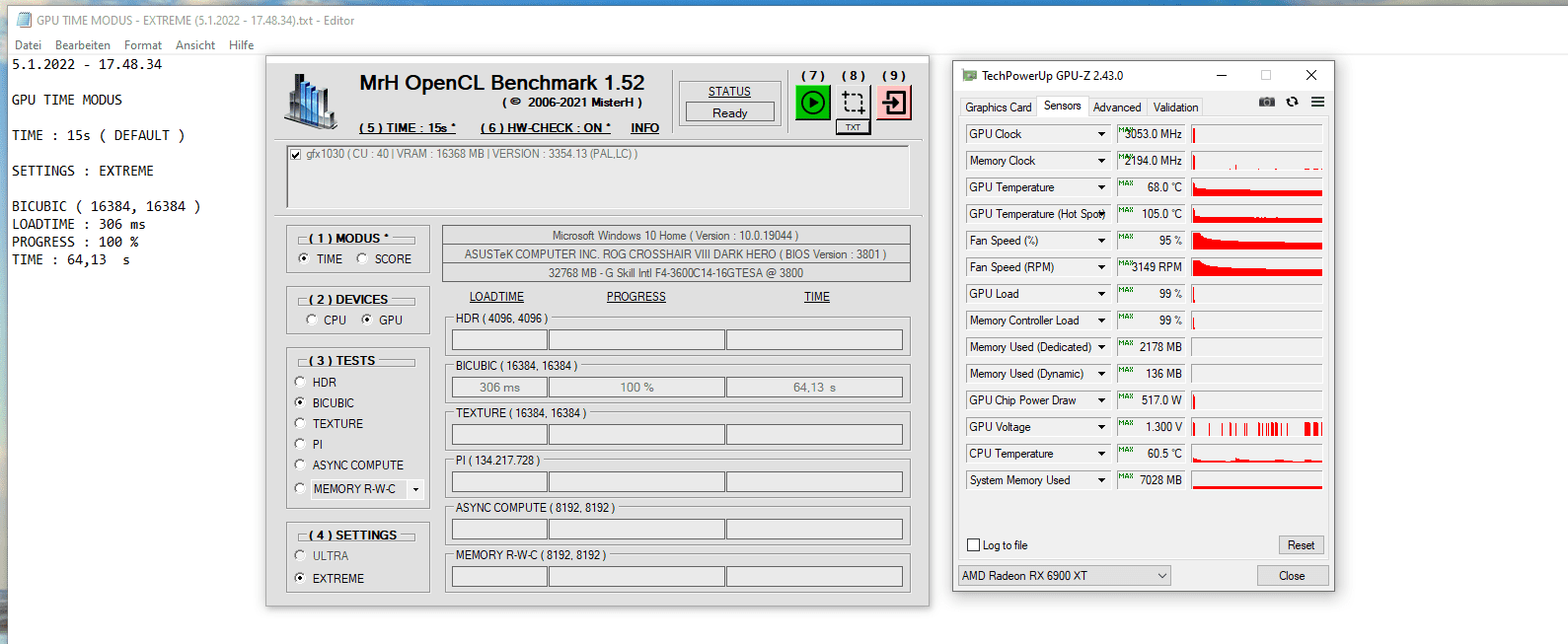Click the GPU Clock 3053.0 MHz value
Viewport: 1568px width, 644px height.
[1151, 134]
